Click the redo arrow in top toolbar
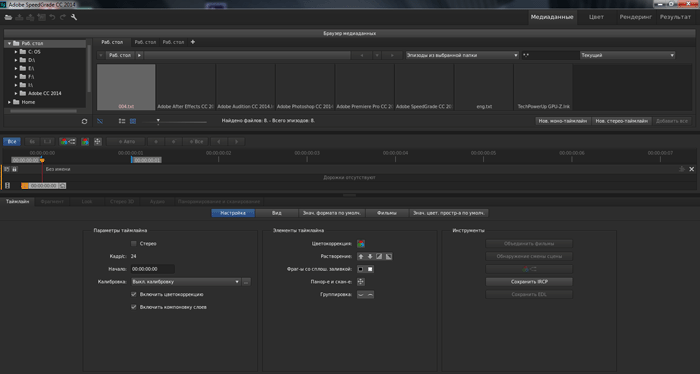The width and height of the screenshot is (700, 374). click(x=63, y=17)
